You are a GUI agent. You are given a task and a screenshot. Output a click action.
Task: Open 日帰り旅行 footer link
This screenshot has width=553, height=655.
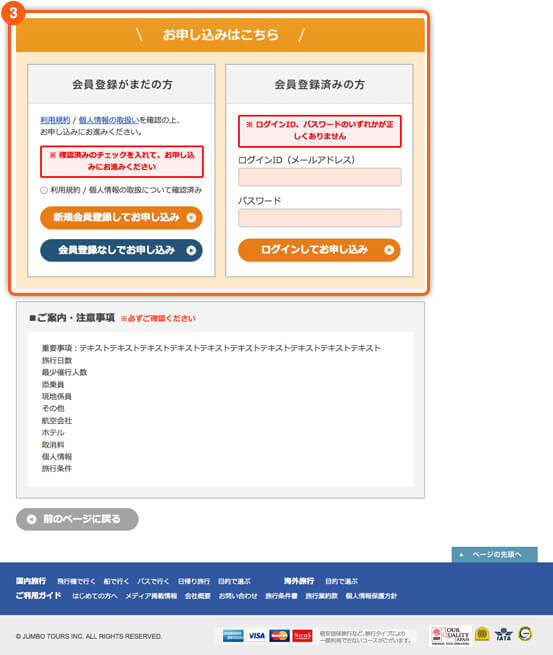coord(194,581)
